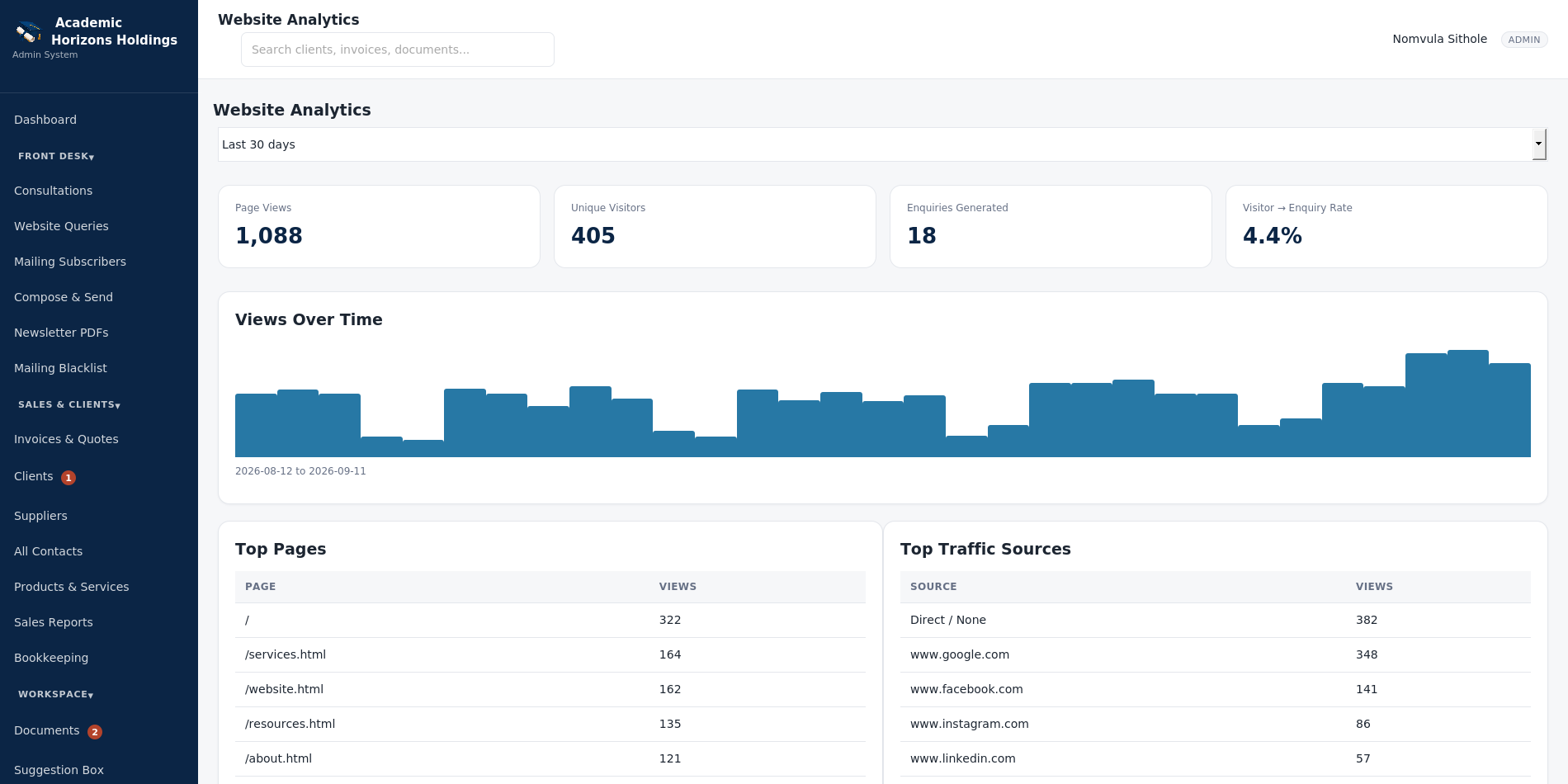Select the Enquiries Generated card

coord(1051,226)
